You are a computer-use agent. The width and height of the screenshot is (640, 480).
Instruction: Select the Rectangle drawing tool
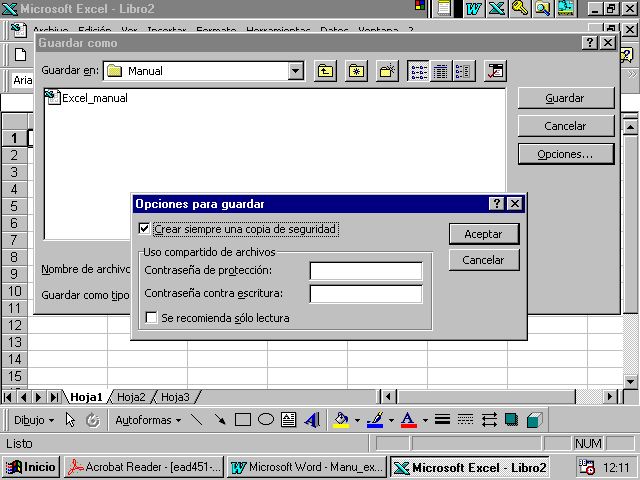click(243, 420)
